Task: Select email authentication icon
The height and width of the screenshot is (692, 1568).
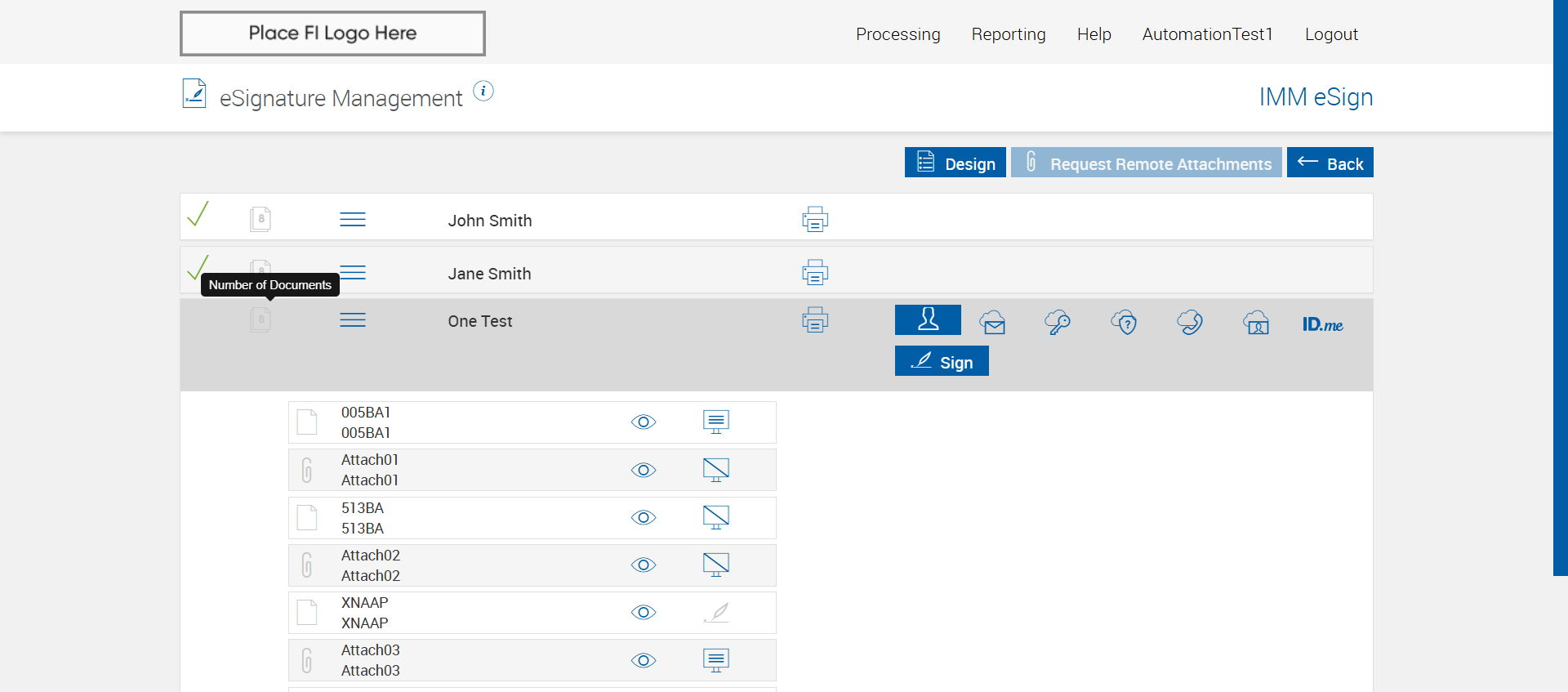Action: (993, 323)
